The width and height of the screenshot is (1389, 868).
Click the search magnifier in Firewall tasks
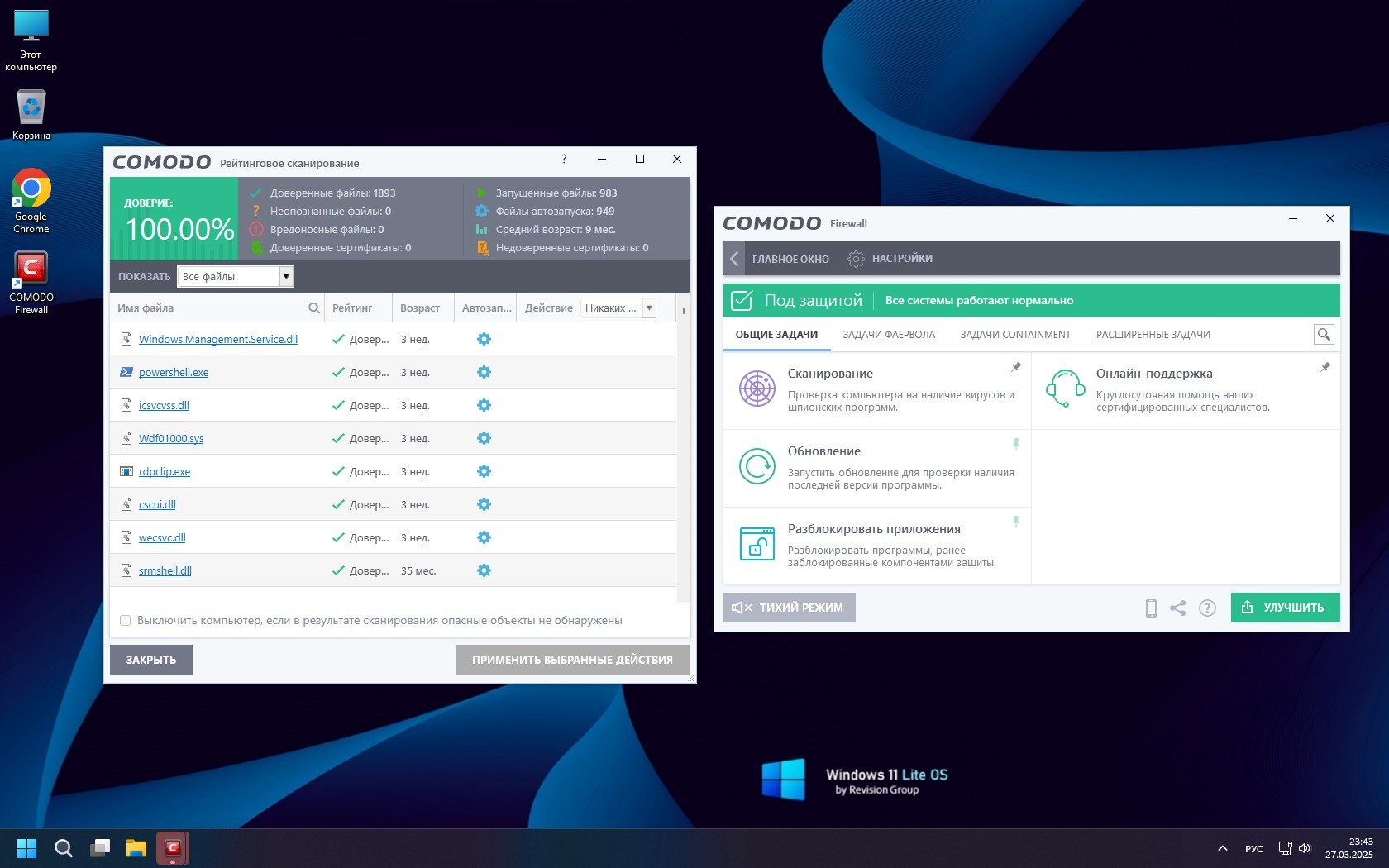(1324, 335)
